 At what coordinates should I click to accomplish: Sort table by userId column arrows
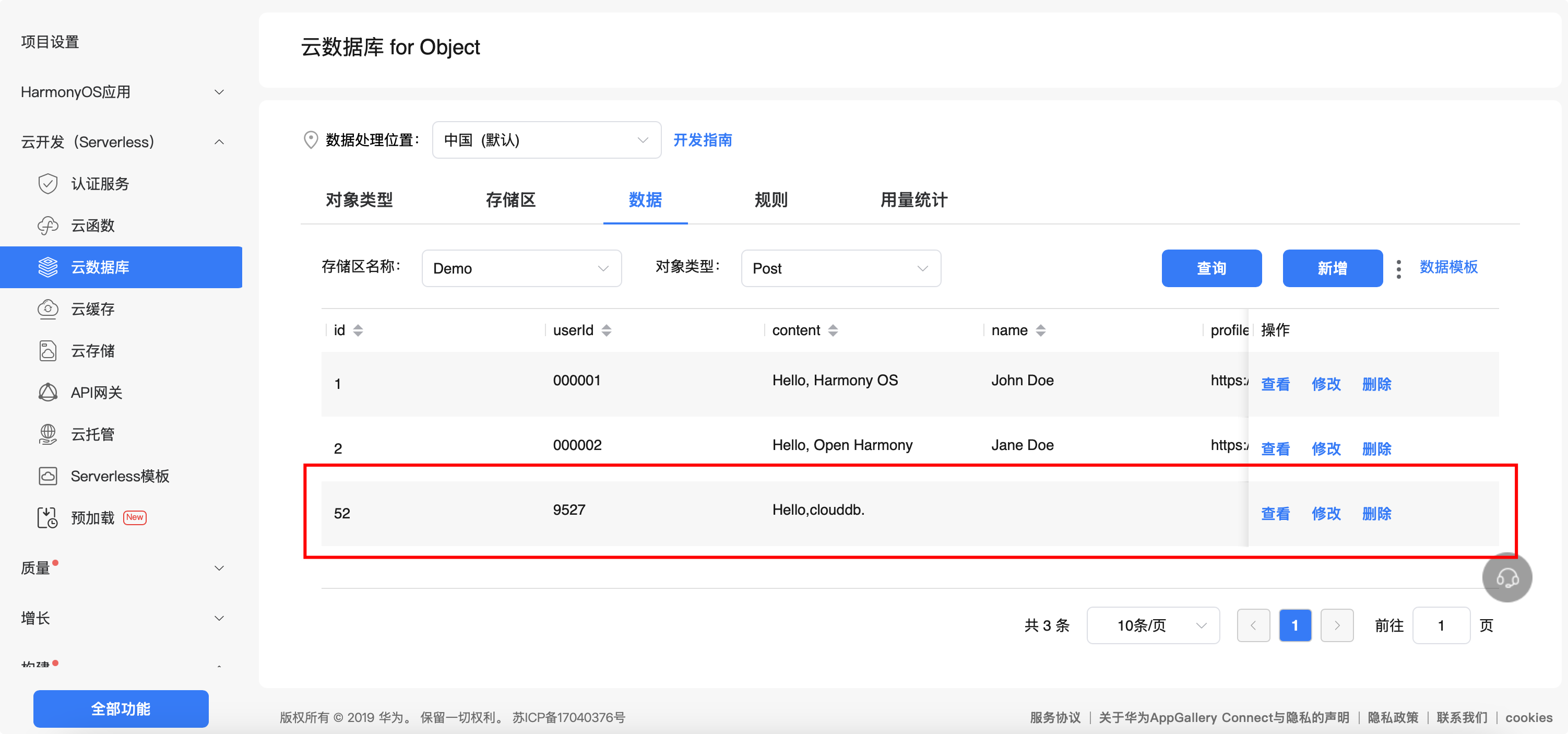[x=606, y=330]
